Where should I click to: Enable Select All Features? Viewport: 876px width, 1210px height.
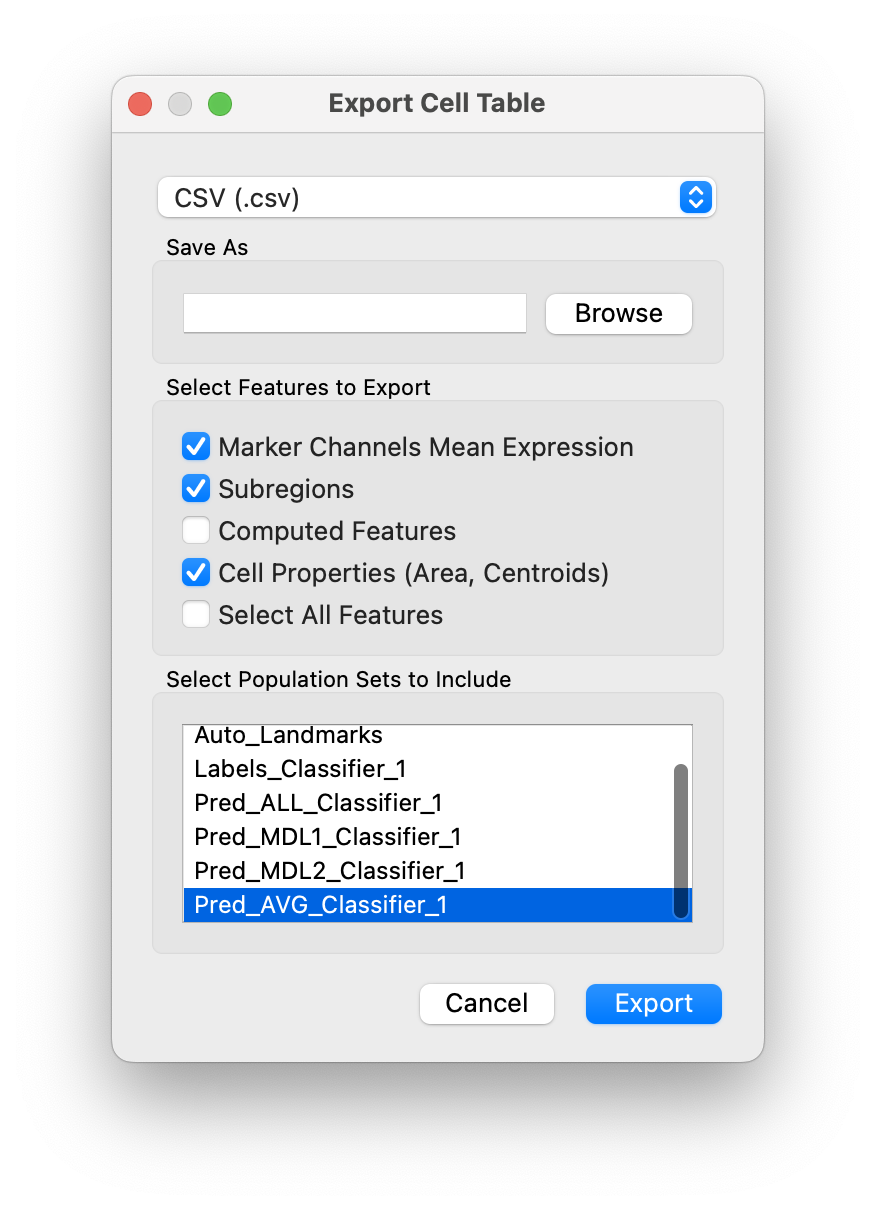196,614
